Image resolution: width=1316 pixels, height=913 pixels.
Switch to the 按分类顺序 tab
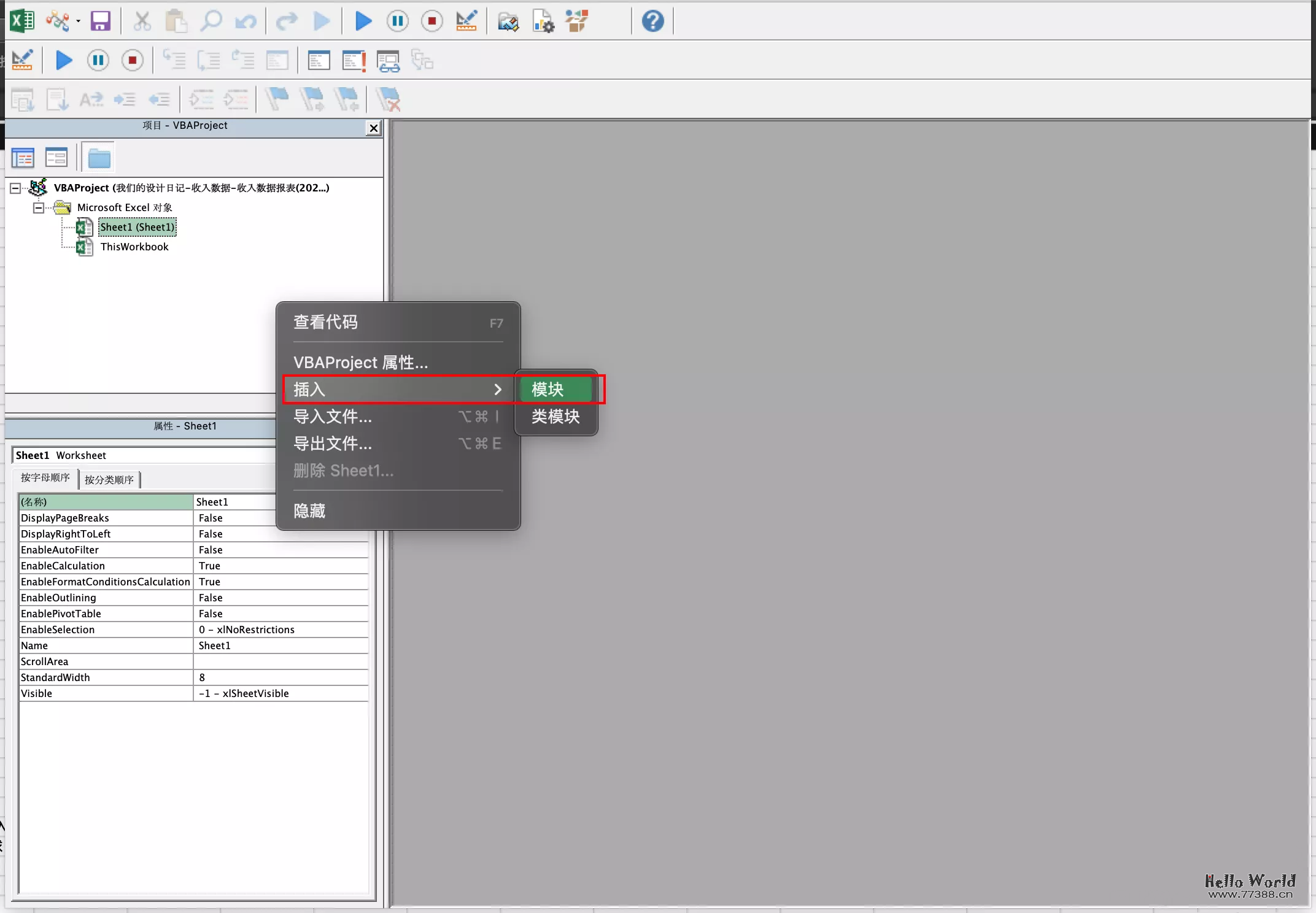pos(109,479)
